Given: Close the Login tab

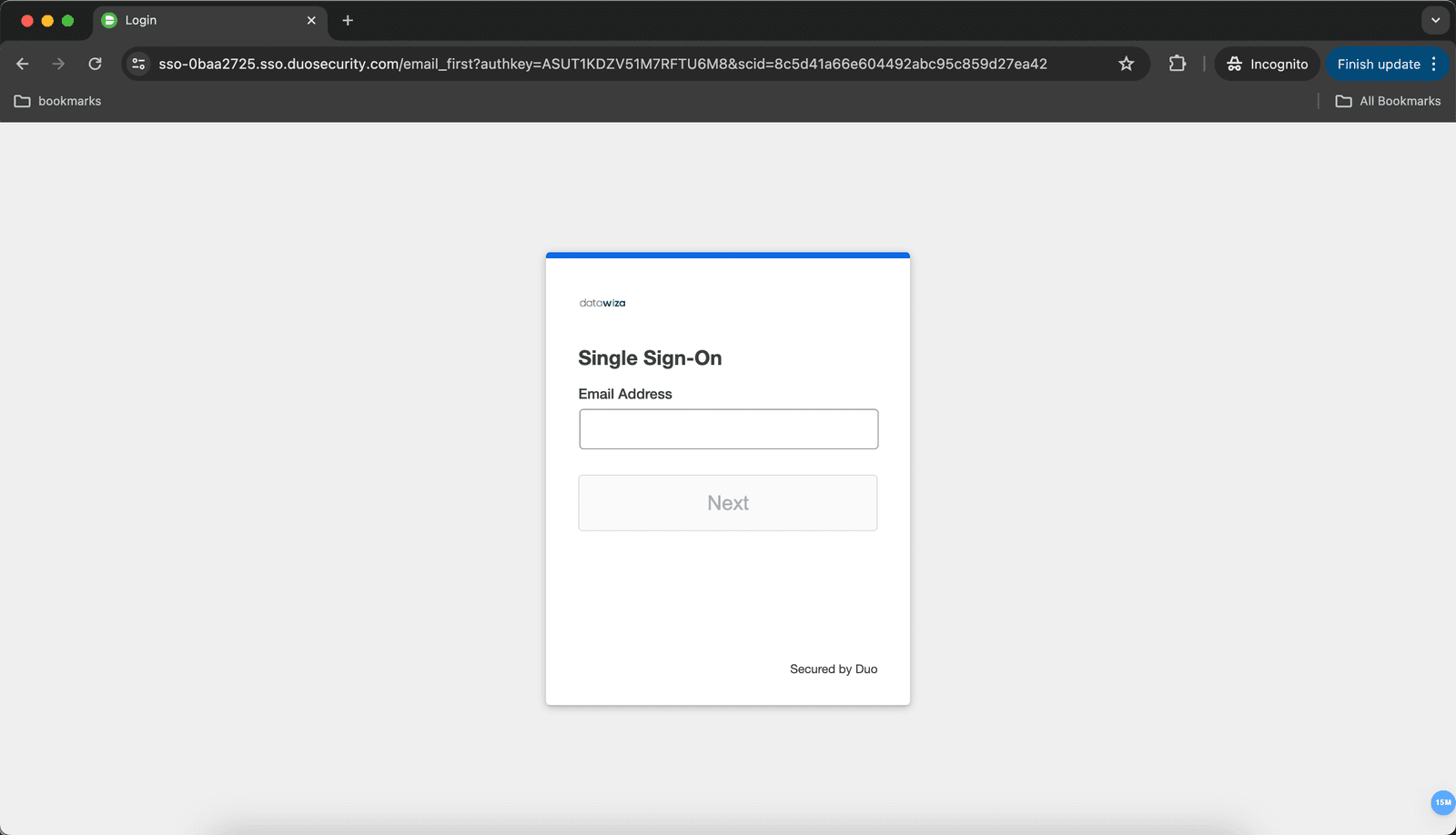Looking at the screenshot, I should pyautogui.click(x=311, y=20).
